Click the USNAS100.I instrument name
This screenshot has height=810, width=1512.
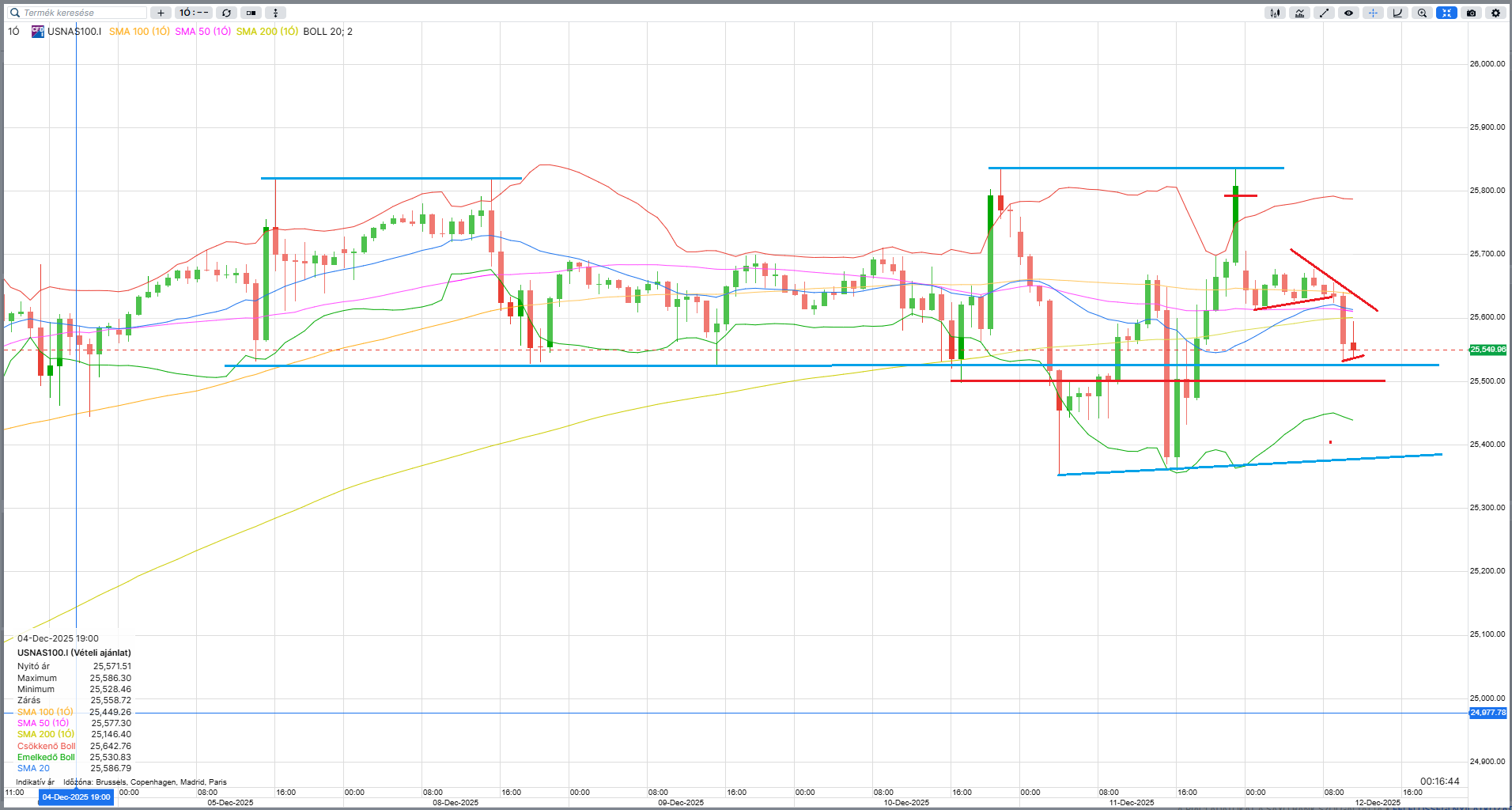(74, 32)
